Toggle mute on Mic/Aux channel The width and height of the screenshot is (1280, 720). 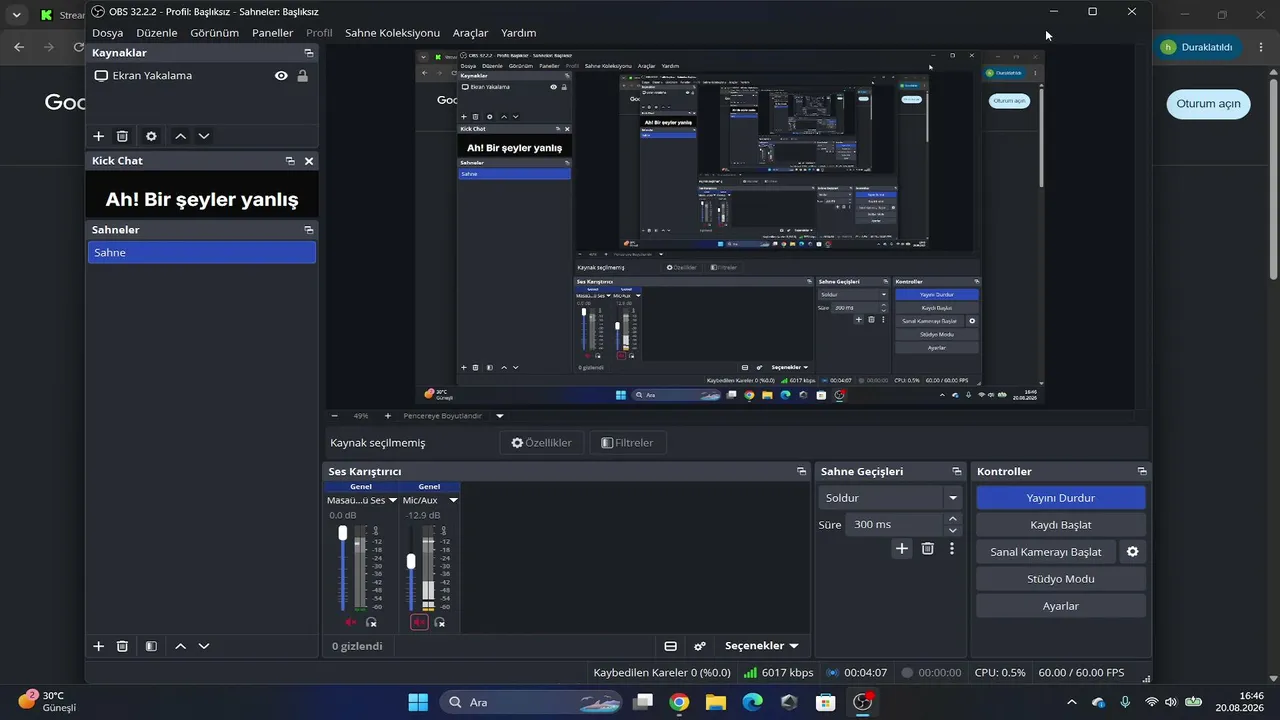click(419, 622)
